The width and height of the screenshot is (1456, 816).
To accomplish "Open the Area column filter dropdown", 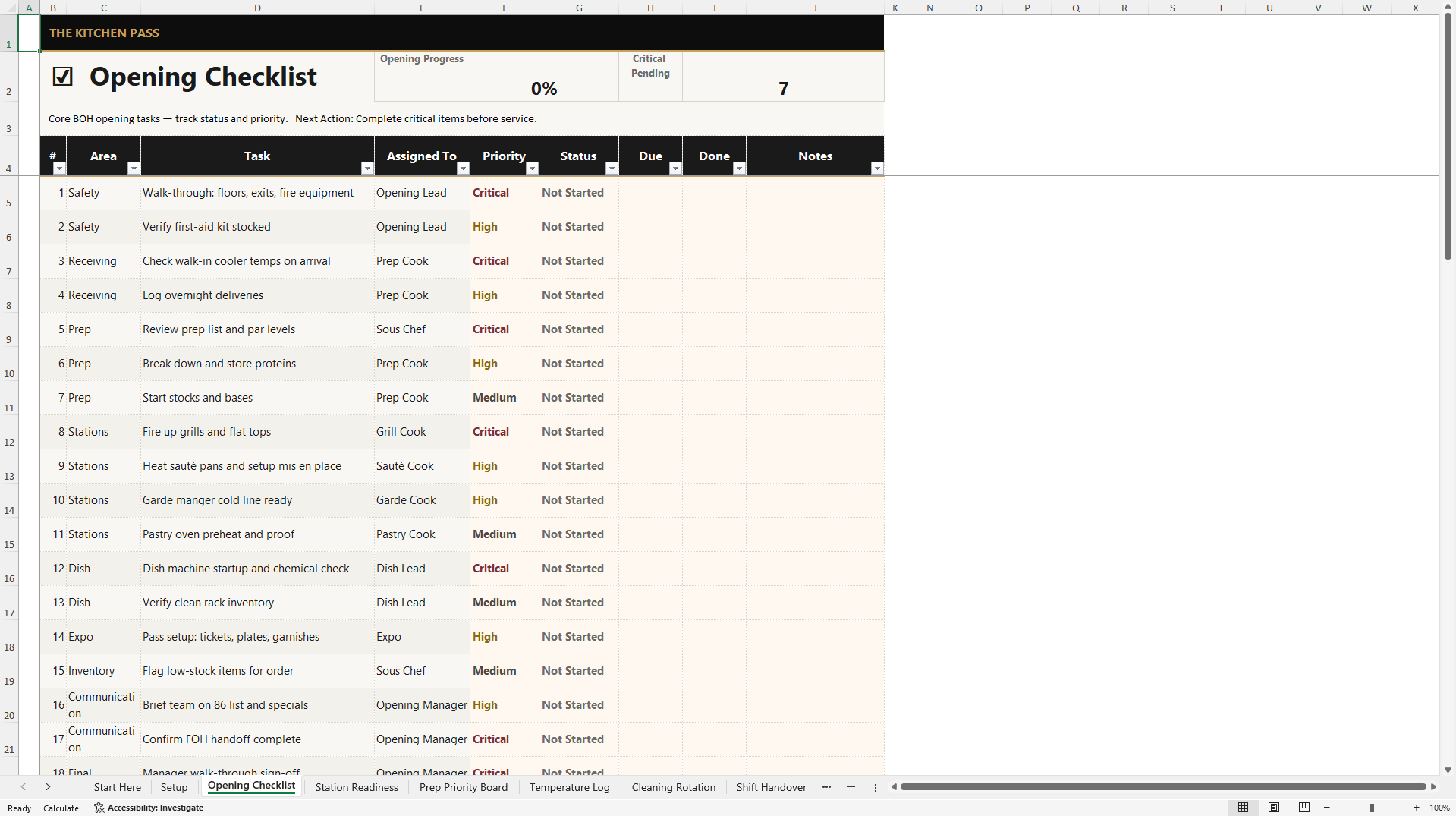I will point(134,169).
